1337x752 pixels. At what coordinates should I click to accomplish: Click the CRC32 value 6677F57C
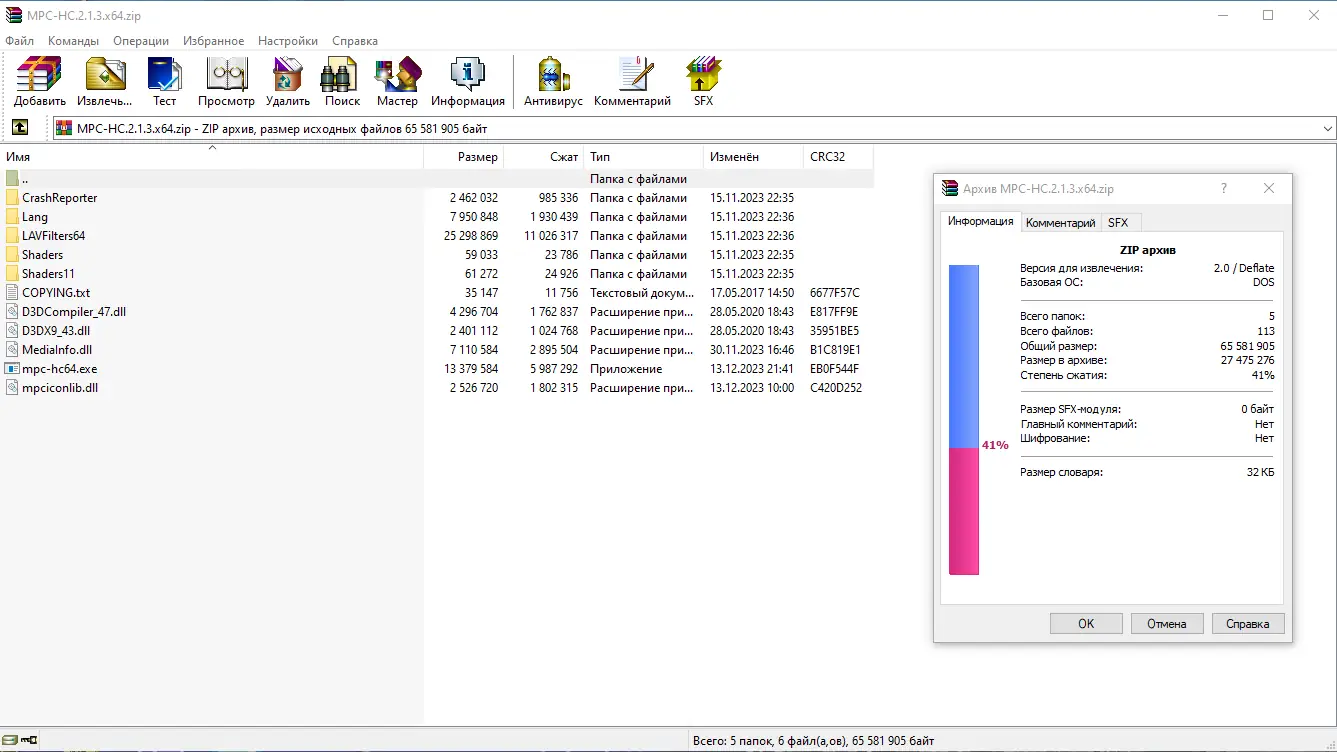834,293
